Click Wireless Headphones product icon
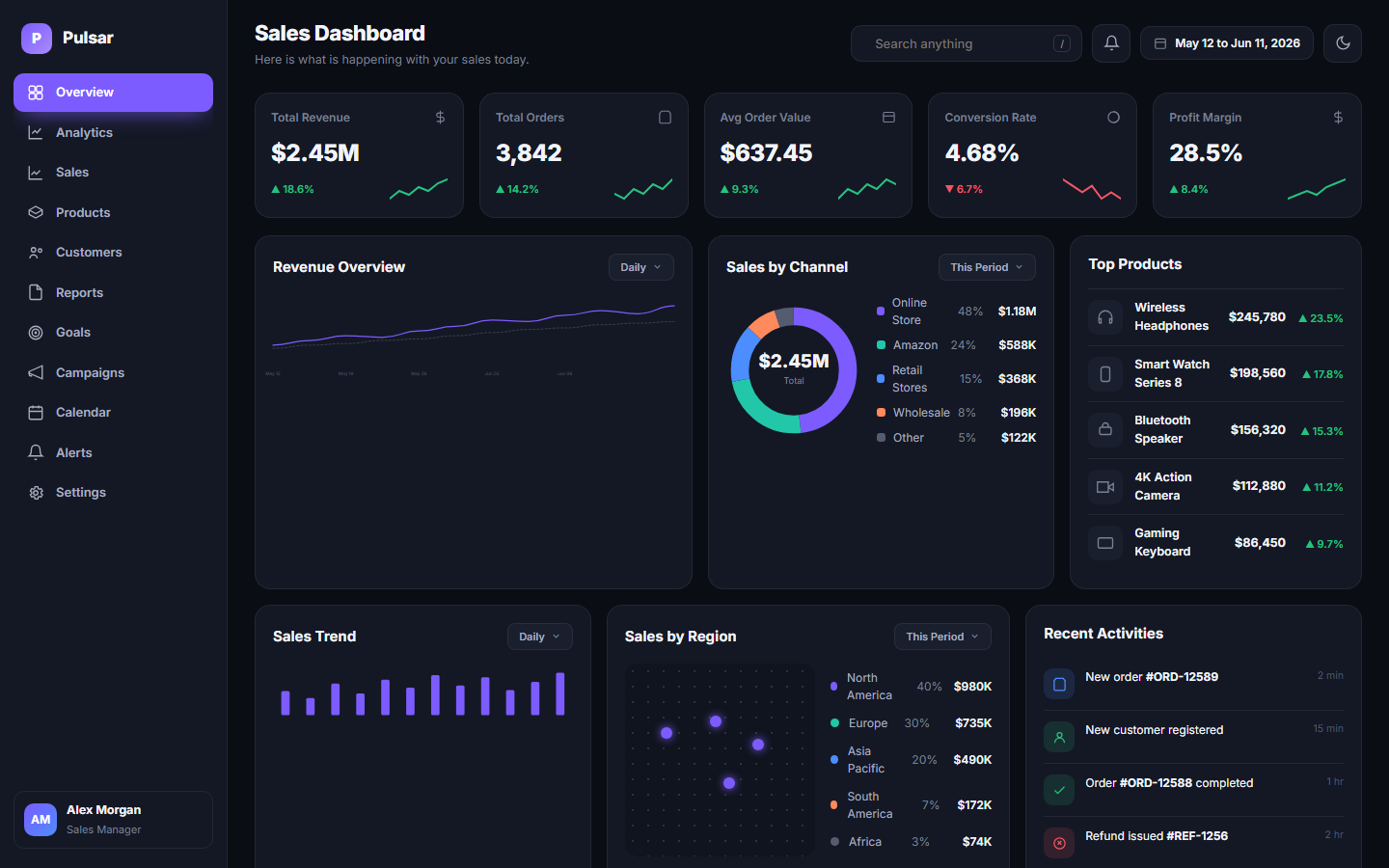This screenshot has height=868, width=1389. pos(1105,317)
